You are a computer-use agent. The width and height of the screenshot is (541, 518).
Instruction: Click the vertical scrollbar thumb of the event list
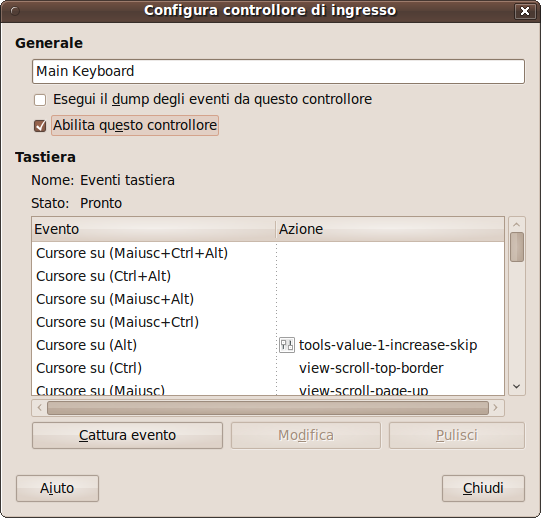point(517,247)
